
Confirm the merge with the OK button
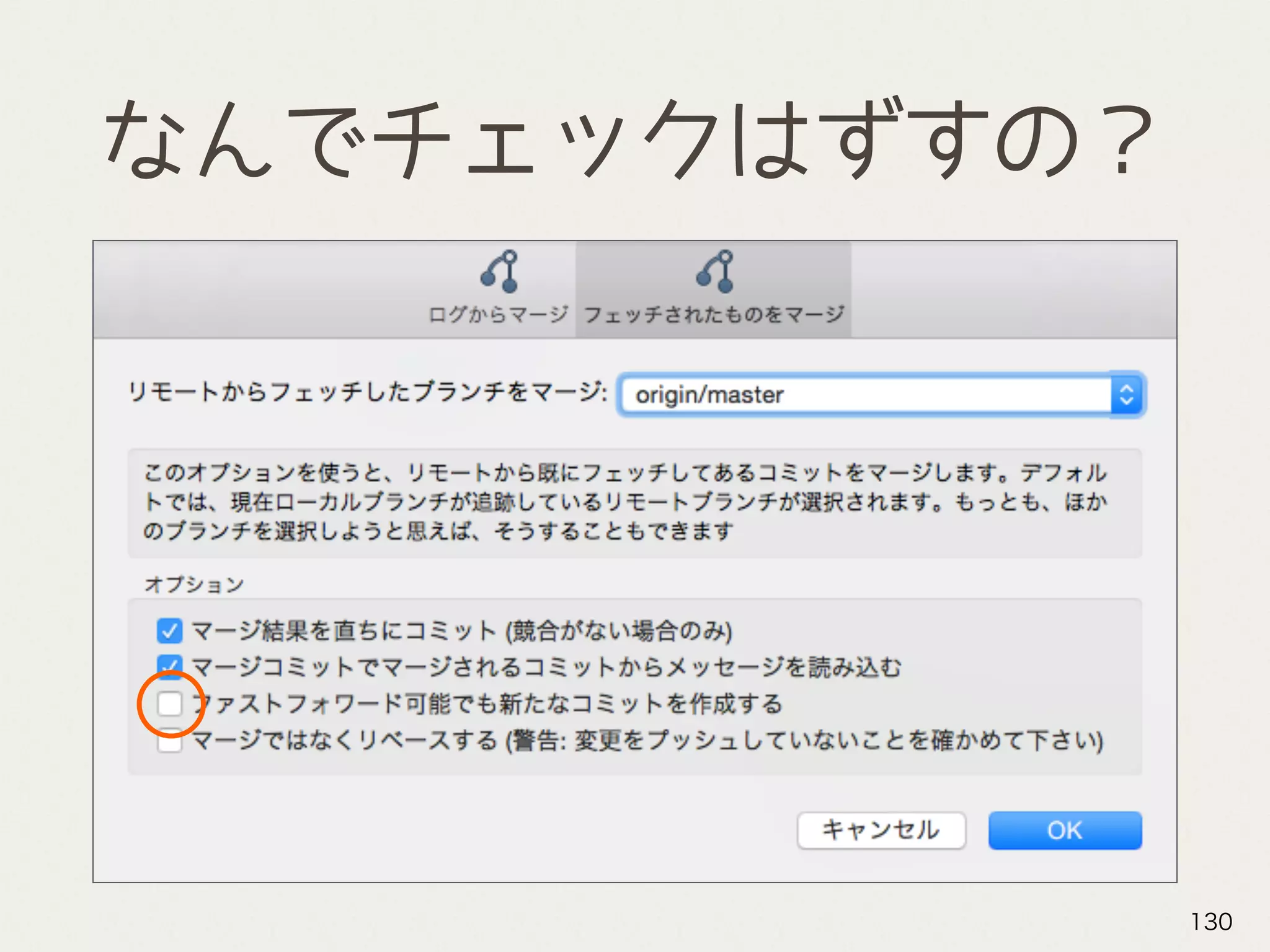pos(1064,831)
